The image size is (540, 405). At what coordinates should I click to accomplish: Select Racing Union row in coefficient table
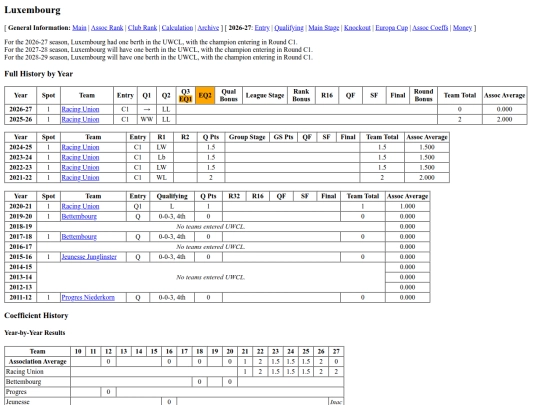174,372
